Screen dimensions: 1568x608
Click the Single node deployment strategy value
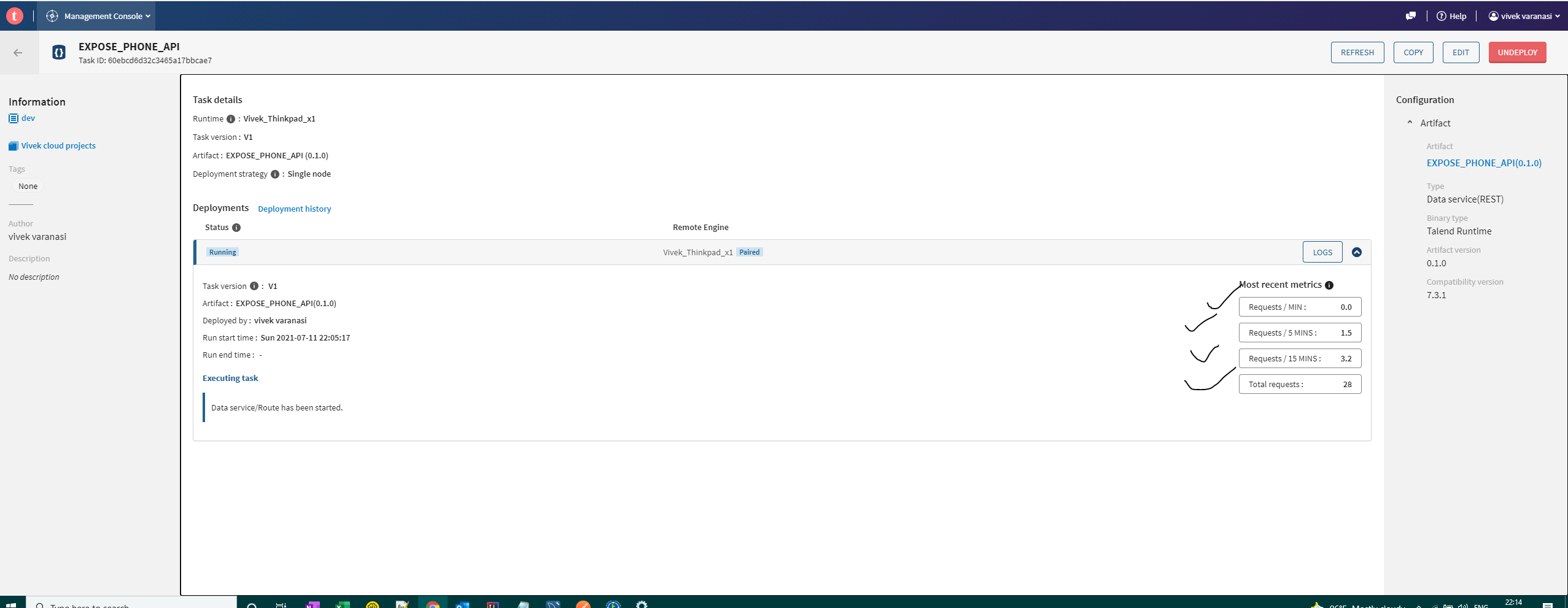click(309, 174)
